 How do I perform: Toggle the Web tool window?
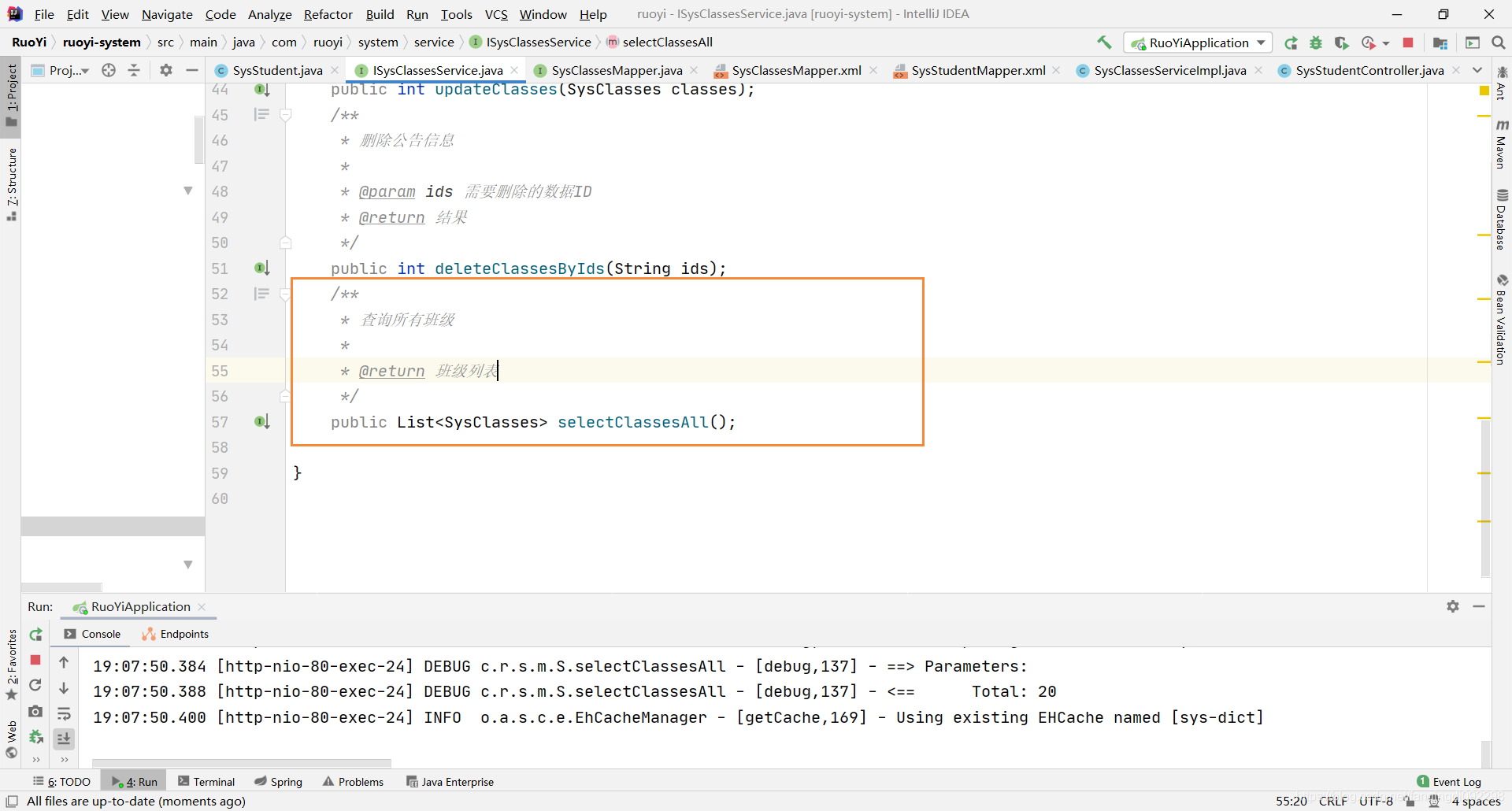click(11, 739)
